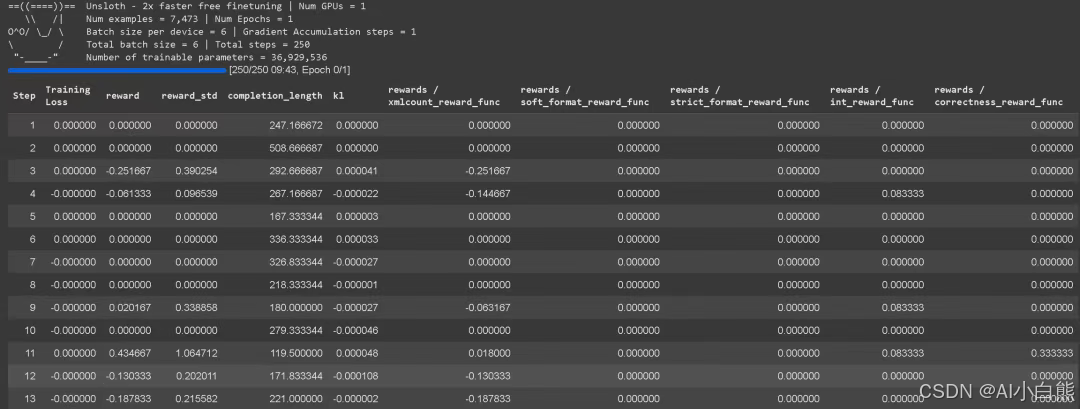Viewport: 1080px width, 409px height.
Task: Click the trainable parameters line 36,929,536
Action: [x=207, y=57]
